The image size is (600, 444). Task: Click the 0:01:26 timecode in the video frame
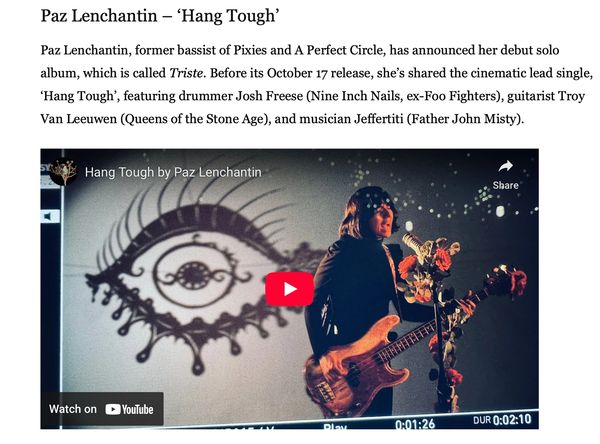point(415,424)
